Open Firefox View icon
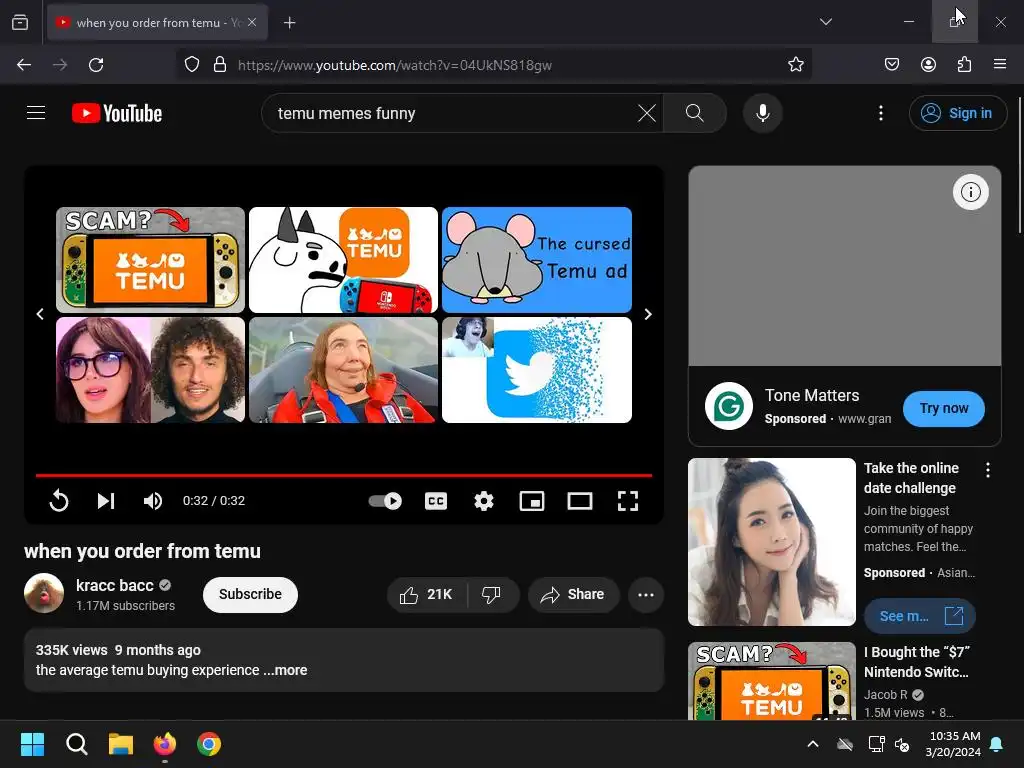Screen dimensions: 1024x768 coord(20,22)
